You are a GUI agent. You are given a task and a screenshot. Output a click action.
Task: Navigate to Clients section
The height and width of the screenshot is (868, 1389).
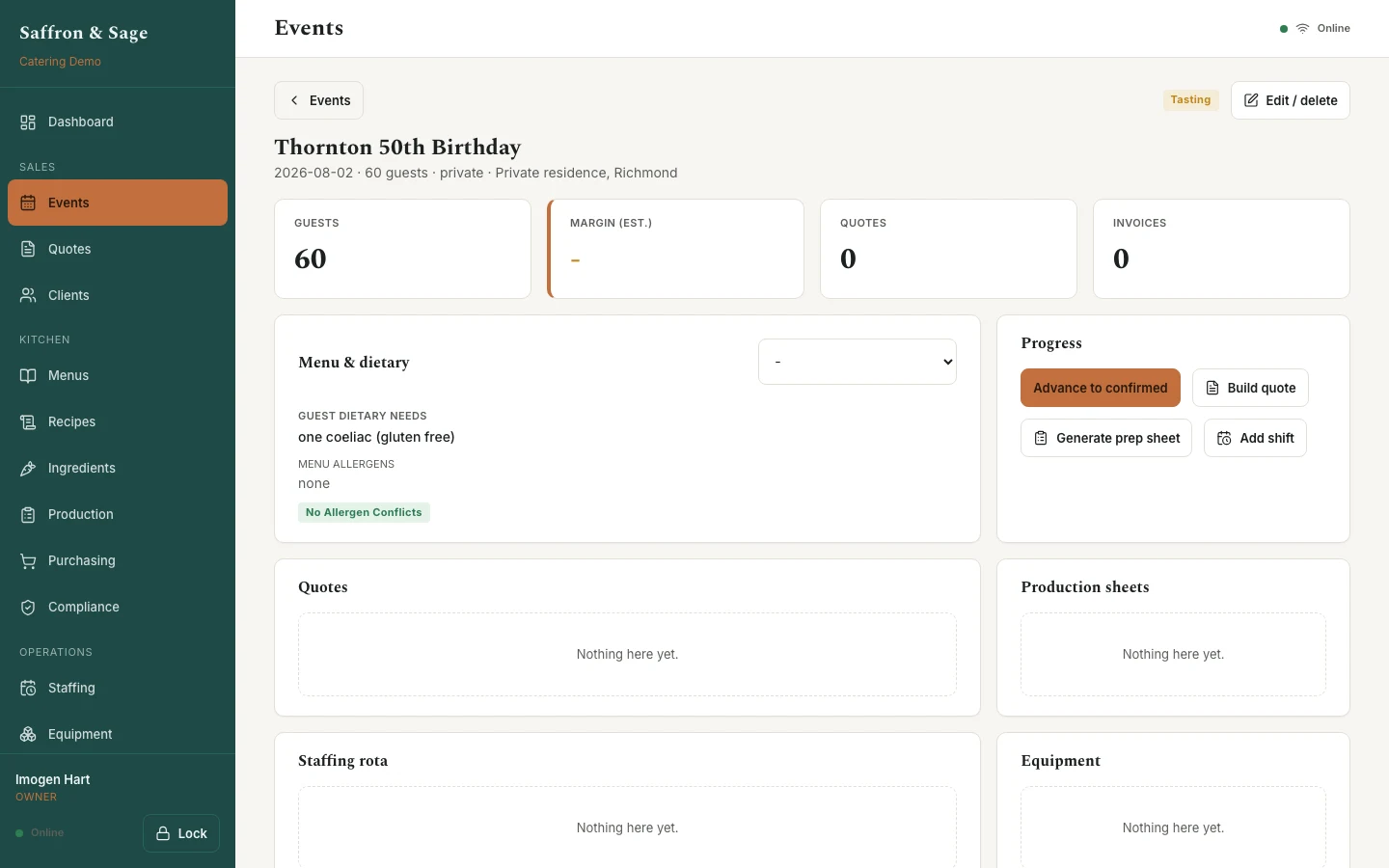pos(118,296)
